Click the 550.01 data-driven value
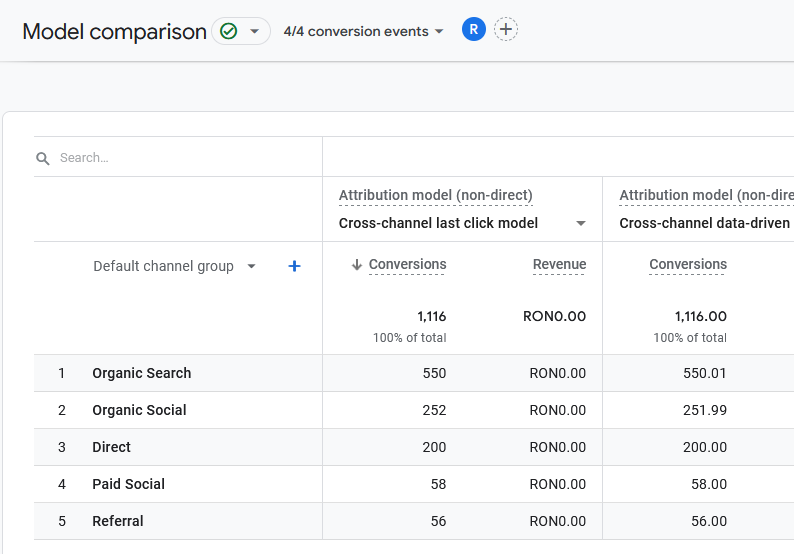794x554 pixels. pos(704,373)
